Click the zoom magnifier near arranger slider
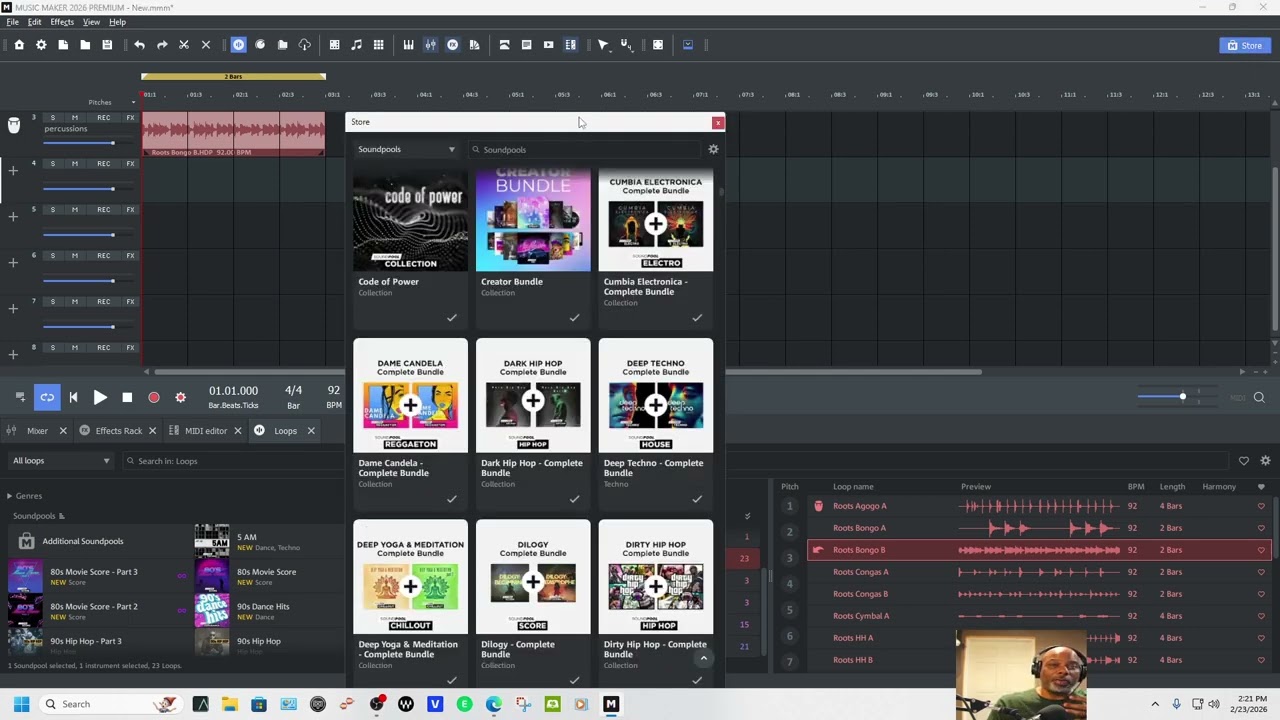Viewport: 1280px width, 720px height. coord(1259,398)
